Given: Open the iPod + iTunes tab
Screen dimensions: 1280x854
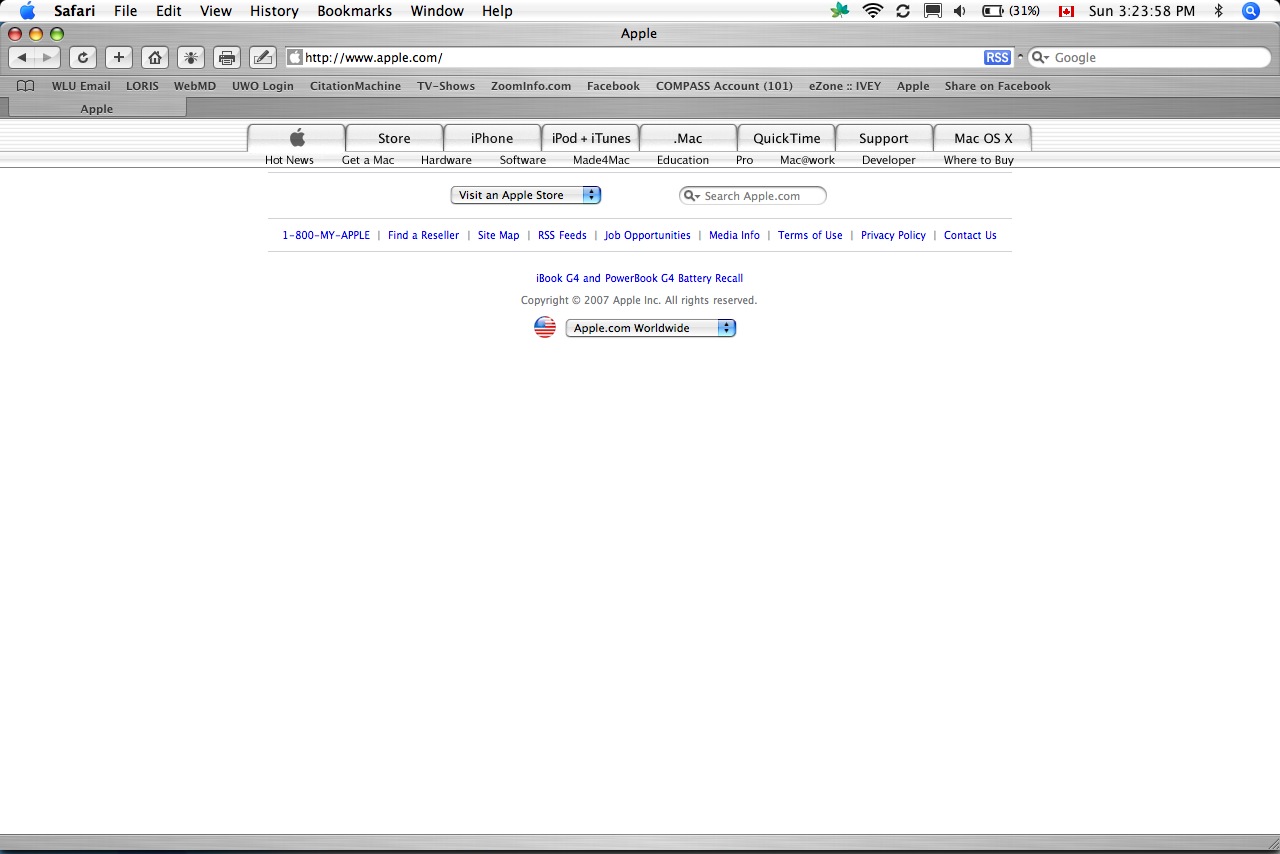Looking at the screenshot, I should click(x=591, y=138).
